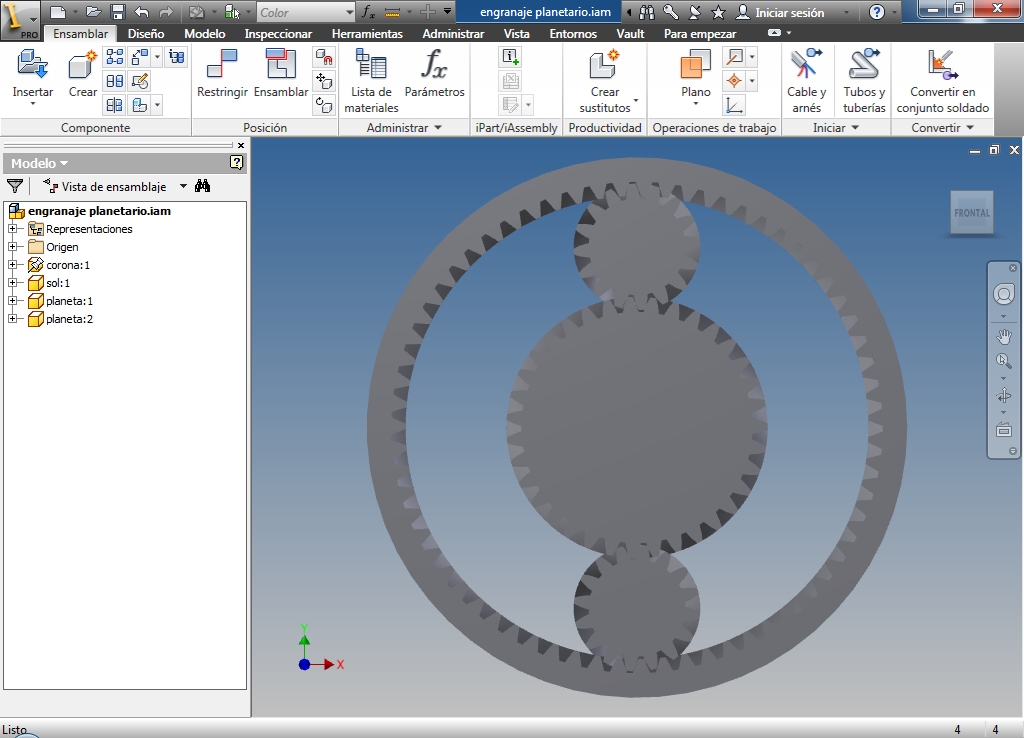The image size is (1024, 738).
Task: Open the Color override combo box
Action: tap(305, 13)
